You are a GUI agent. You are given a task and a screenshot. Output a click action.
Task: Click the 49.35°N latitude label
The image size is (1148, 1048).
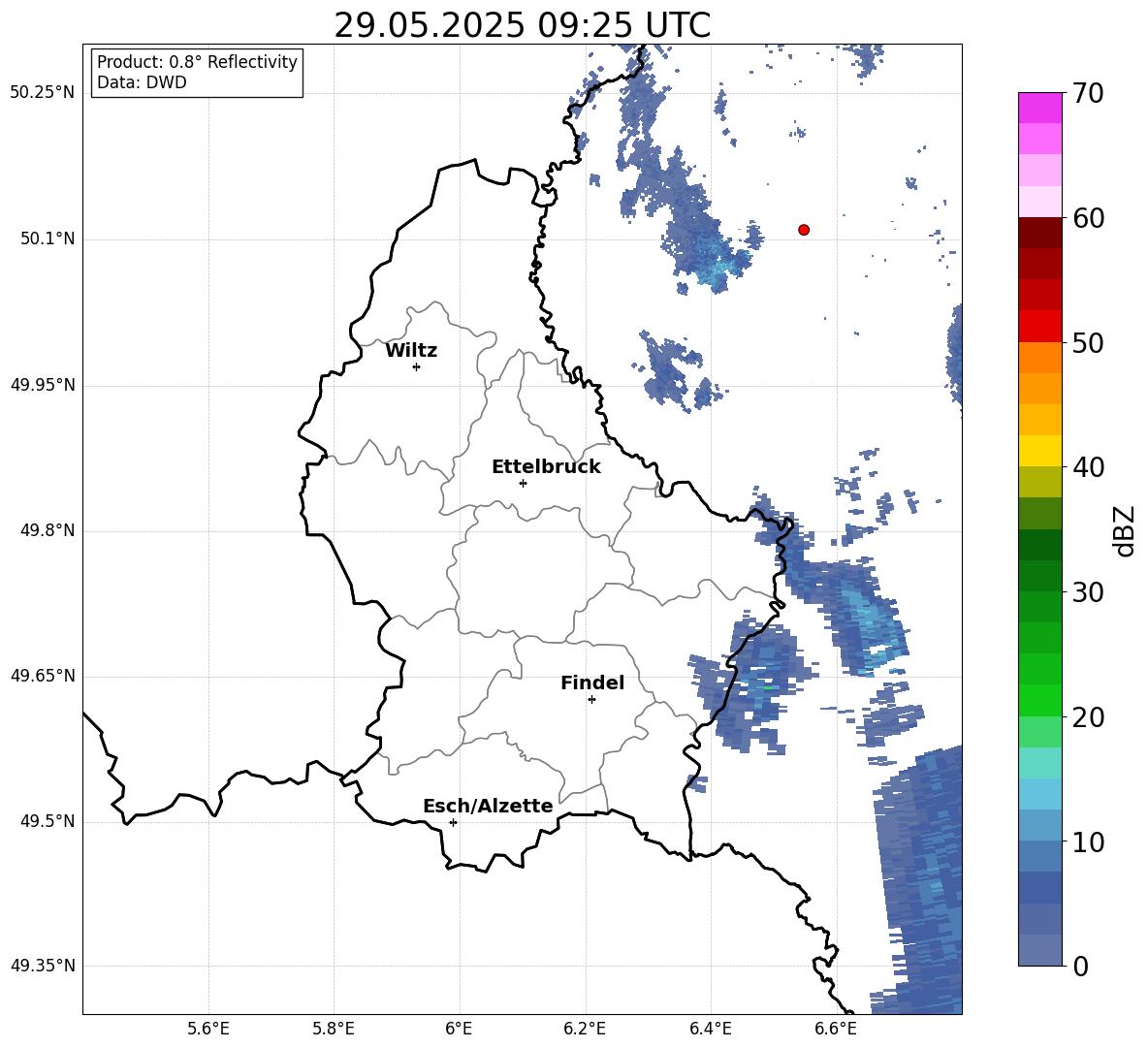(43, 966)
